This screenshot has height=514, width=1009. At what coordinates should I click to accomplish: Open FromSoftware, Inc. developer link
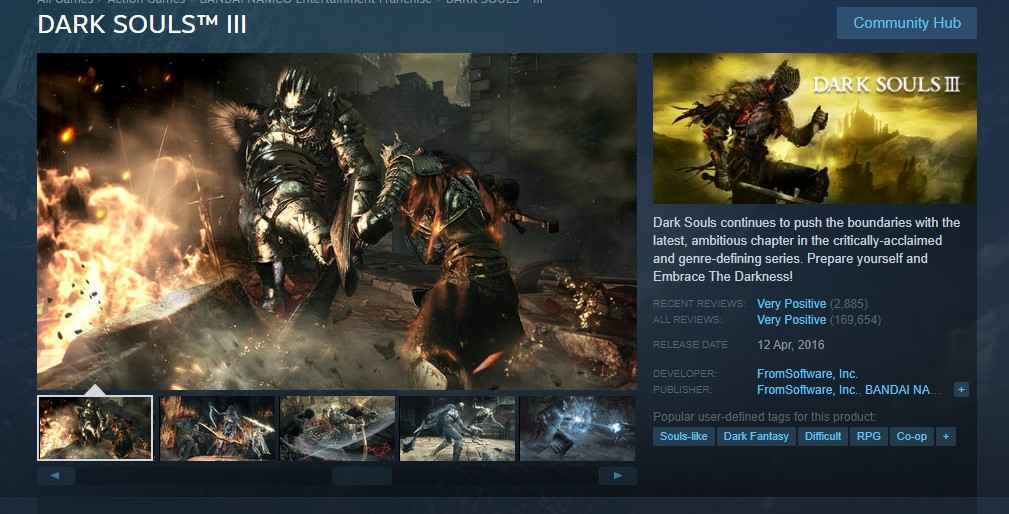point(807,374)
